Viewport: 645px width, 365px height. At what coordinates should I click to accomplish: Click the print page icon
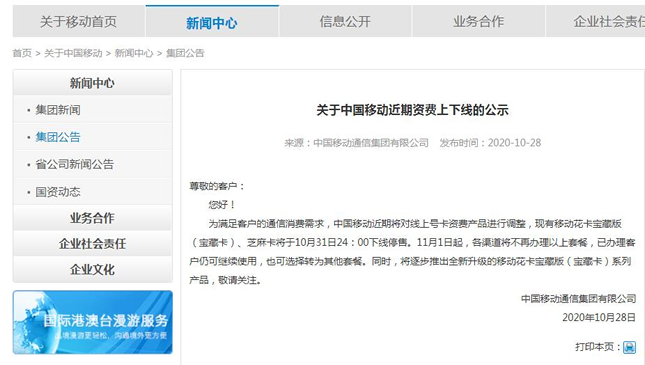pos(629,347)
